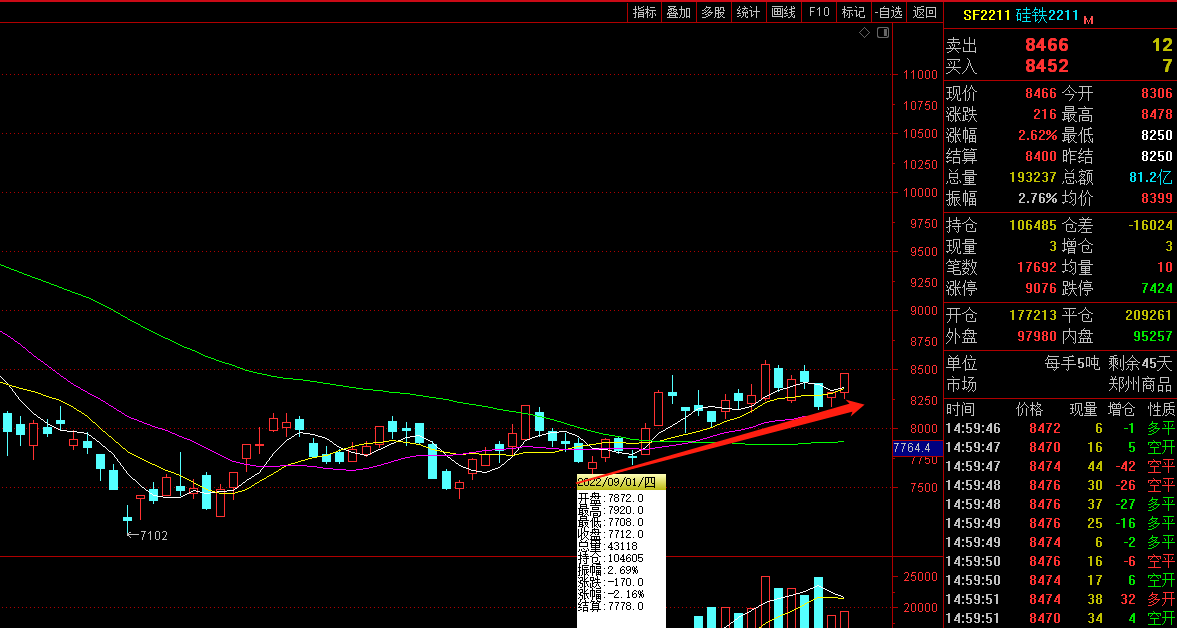Select the 卖出 sell price 8466
Image resolution: width=1177 pixels, height=628 pixels.
[1046, 45]
